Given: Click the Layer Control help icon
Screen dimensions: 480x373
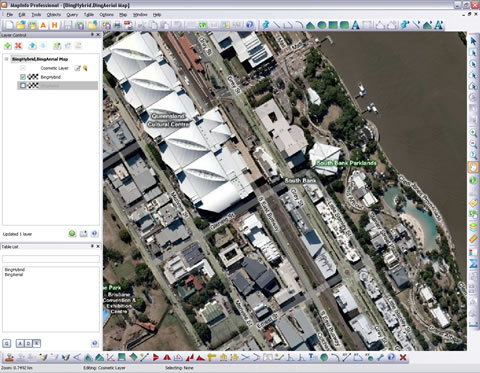Looking at the screenshot, I should point(94,234).
